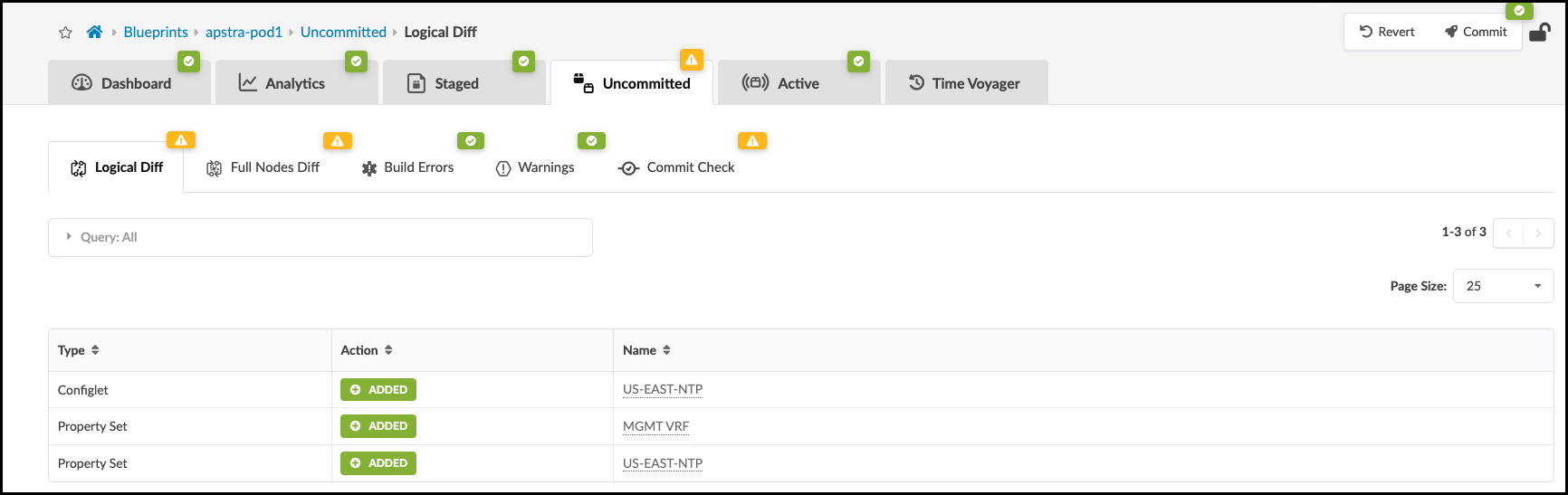Click the warning badge above Uncommitted tab
The height and width of the screenshot is (495, 1568).
692,60
